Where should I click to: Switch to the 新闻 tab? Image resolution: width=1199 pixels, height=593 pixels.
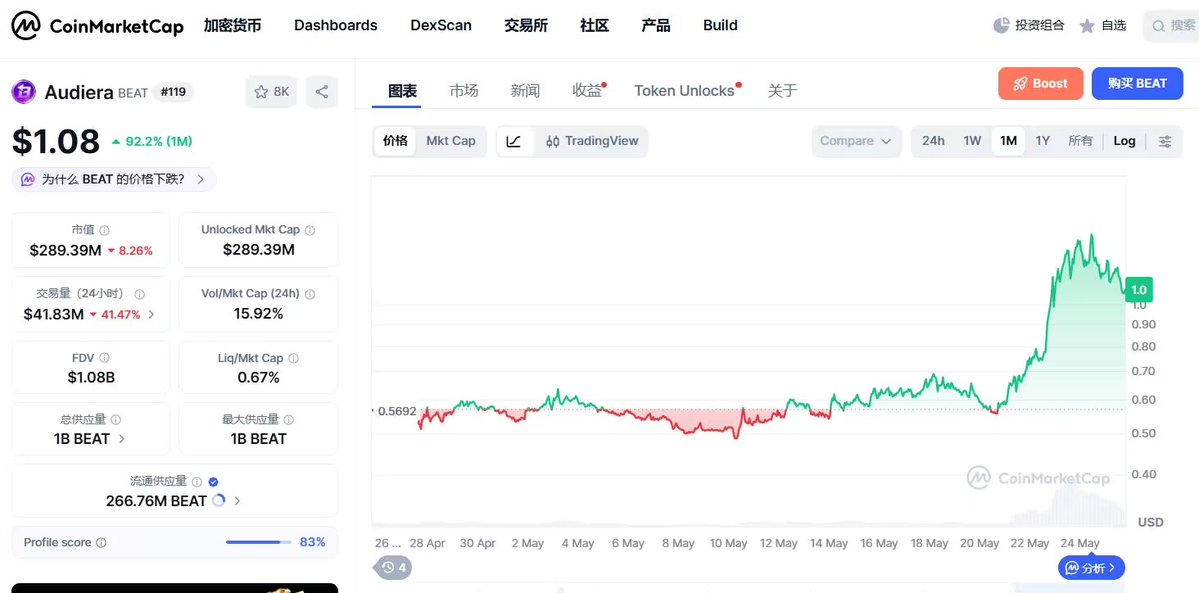point(525,91)
